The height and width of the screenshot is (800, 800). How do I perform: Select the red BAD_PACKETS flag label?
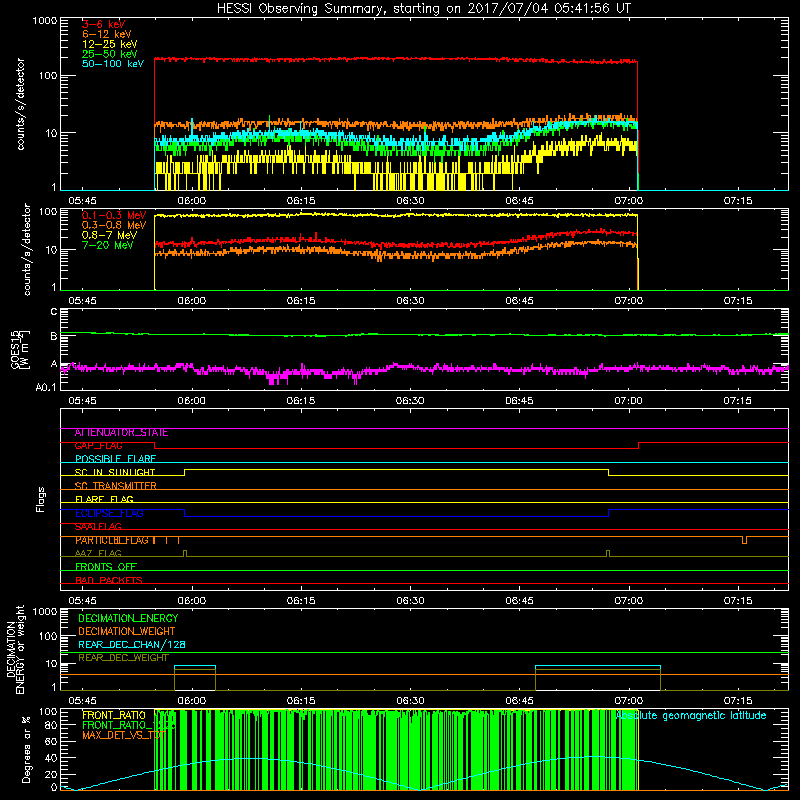109,580
